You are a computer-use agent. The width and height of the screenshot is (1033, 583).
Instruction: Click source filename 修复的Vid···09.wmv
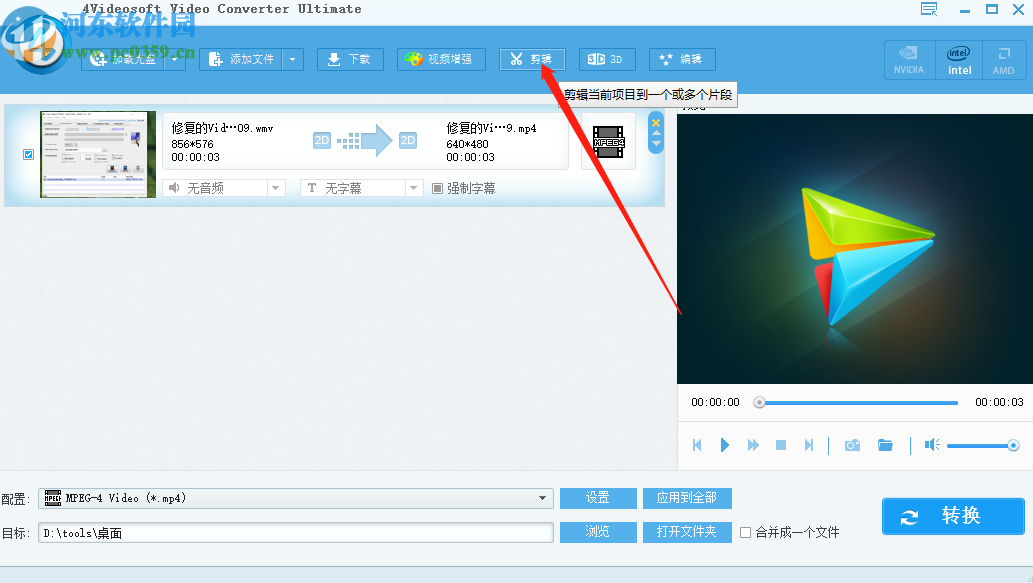(x=222, y=128)
